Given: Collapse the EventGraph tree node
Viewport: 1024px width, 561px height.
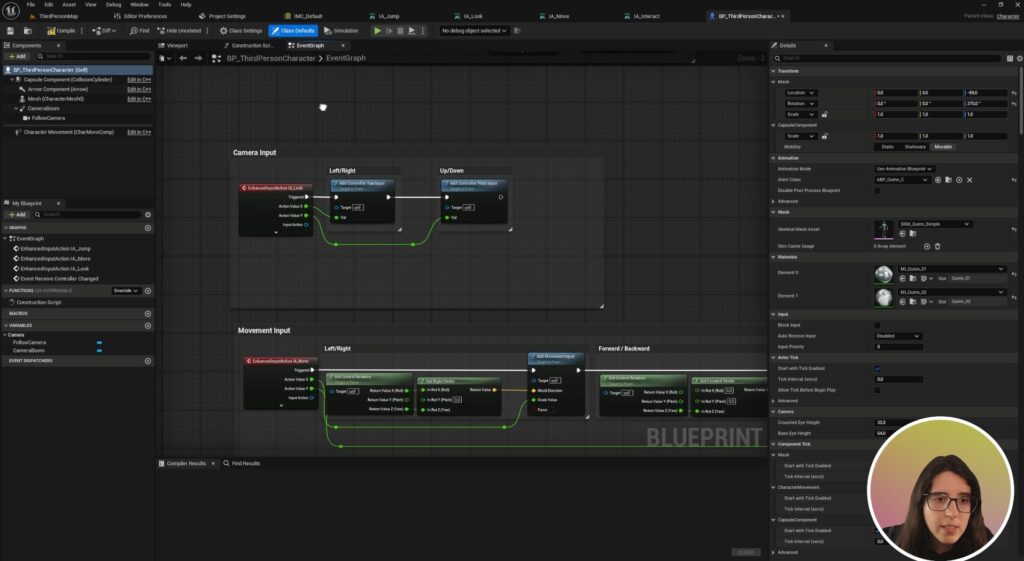Looking at the screenshot, I should [x=6, y=238].
